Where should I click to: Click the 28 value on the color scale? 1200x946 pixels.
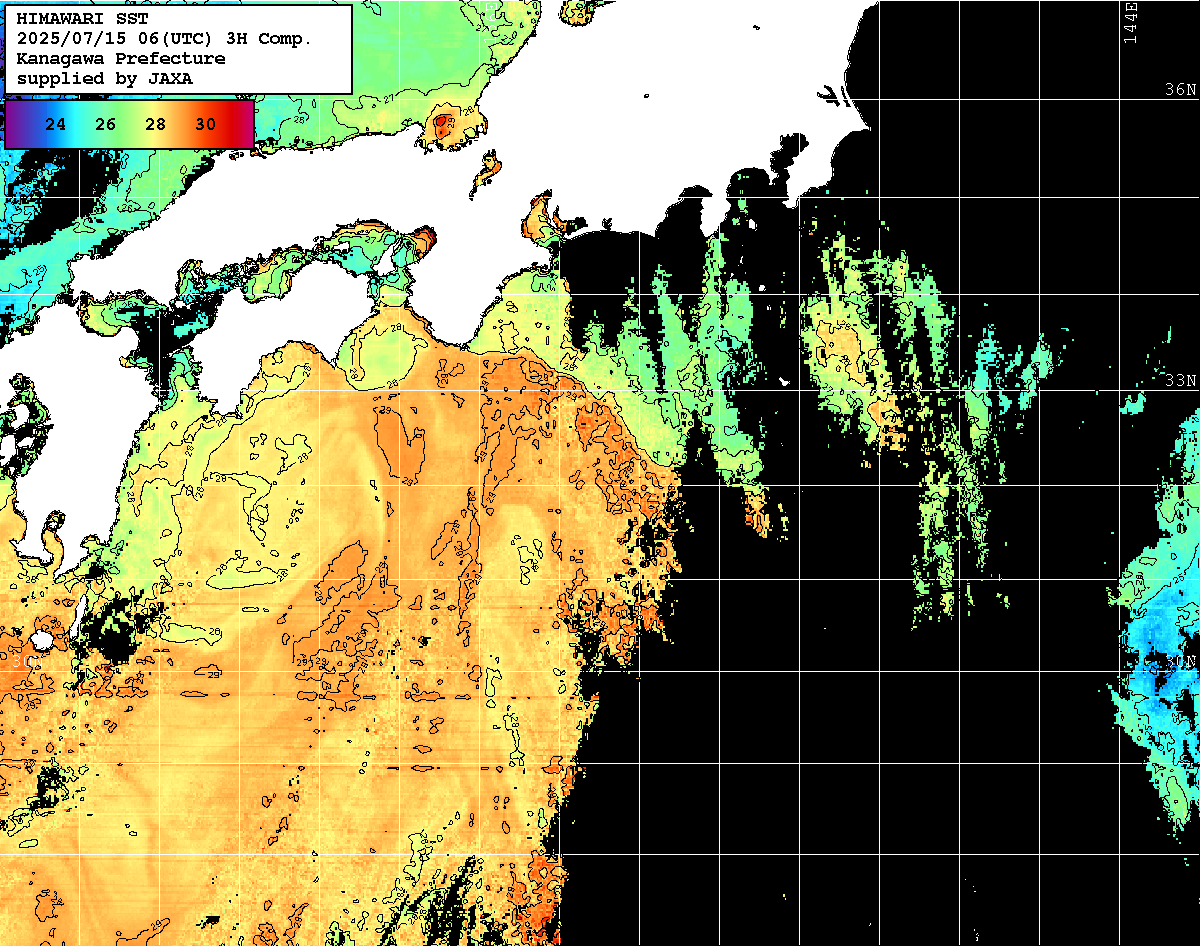click(156, 124)
